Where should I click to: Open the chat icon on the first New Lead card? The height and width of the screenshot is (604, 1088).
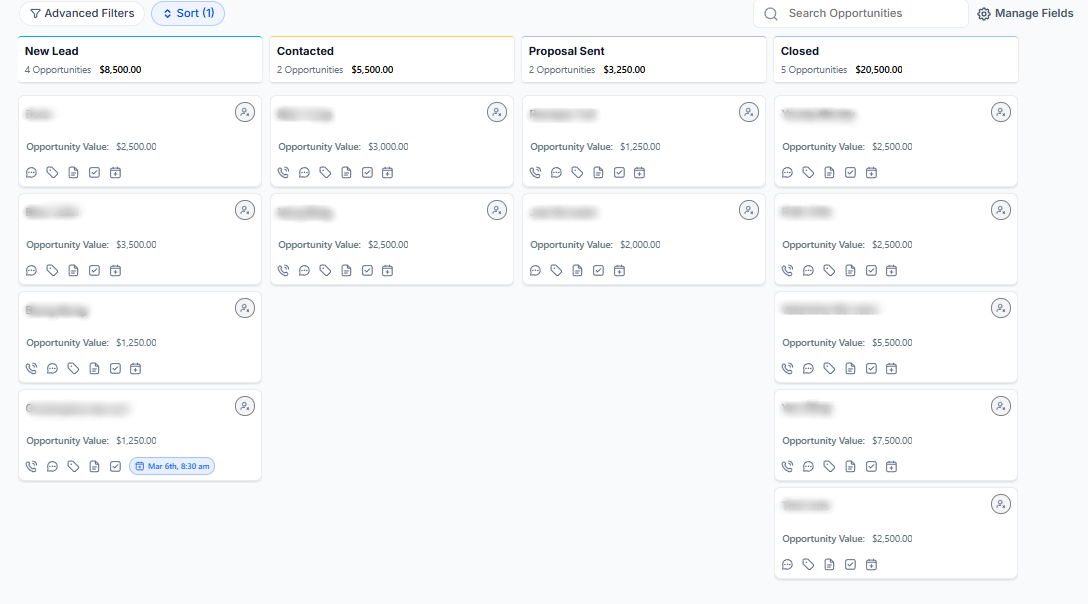[31, 172]
